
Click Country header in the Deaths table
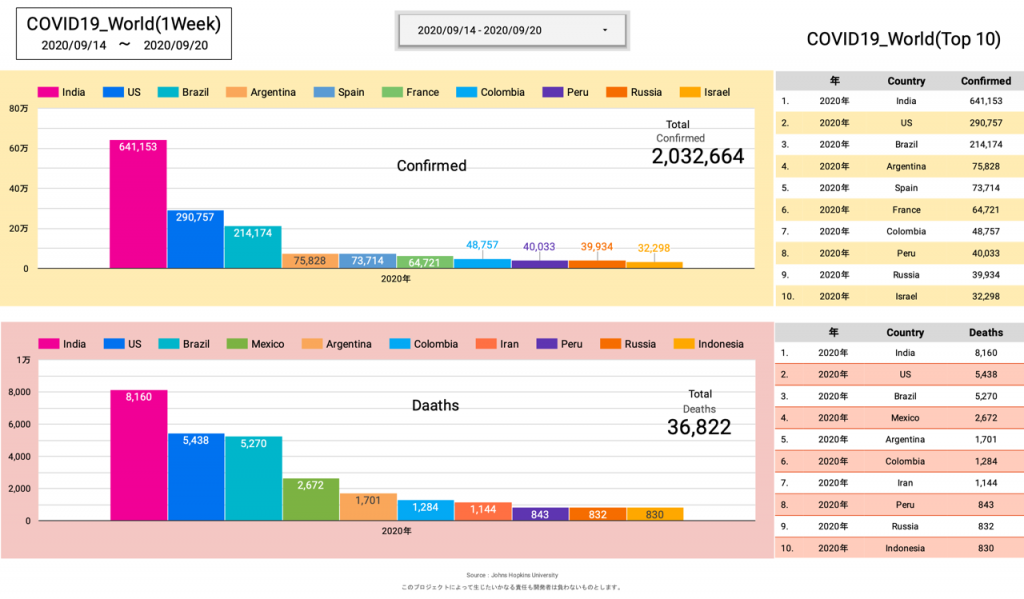click(x=905, y=332)
